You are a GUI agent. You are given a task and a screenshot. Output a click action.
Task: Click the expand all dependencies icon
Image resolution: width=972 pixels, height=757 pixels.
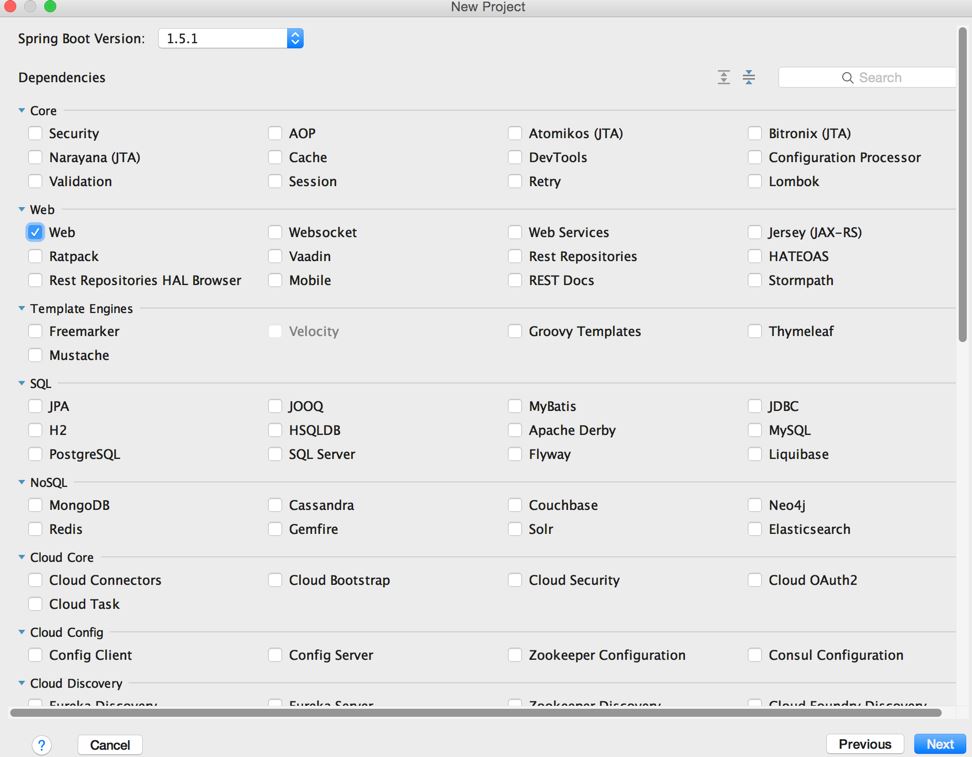[x=723, y=77]
